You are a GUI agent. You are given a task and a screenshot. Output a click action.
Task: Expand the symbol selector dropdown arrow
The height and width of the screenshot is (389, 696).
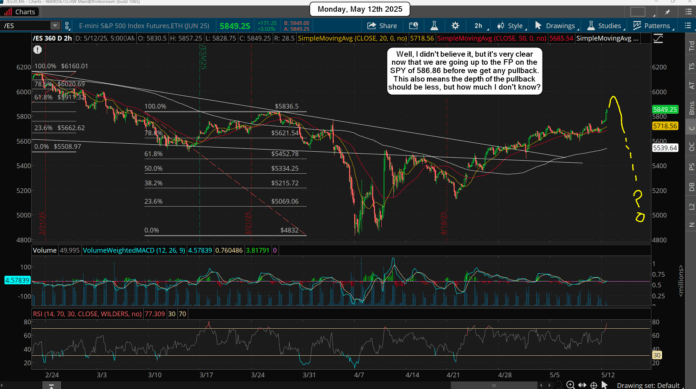click(x=55, y=26)
